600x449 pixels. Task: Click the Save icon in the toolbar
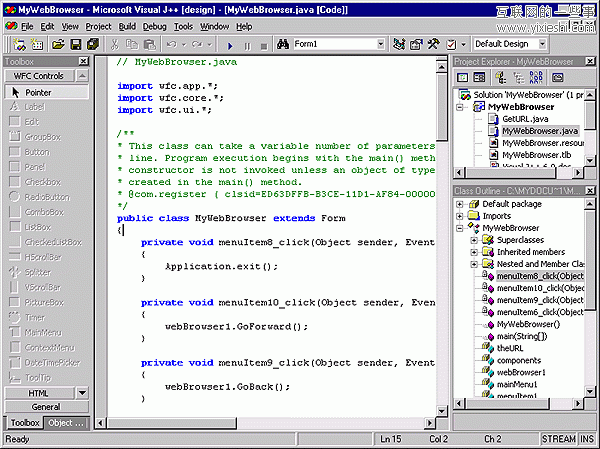tap(74, 45)
